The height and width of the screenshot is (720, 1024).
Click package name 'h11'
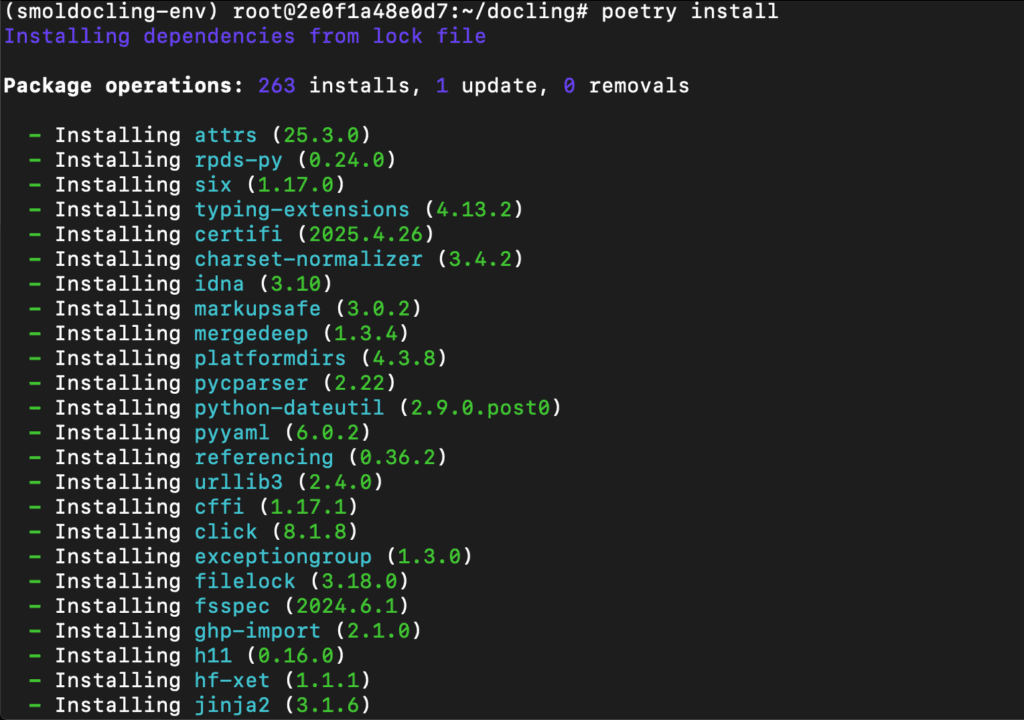(213, 655)
